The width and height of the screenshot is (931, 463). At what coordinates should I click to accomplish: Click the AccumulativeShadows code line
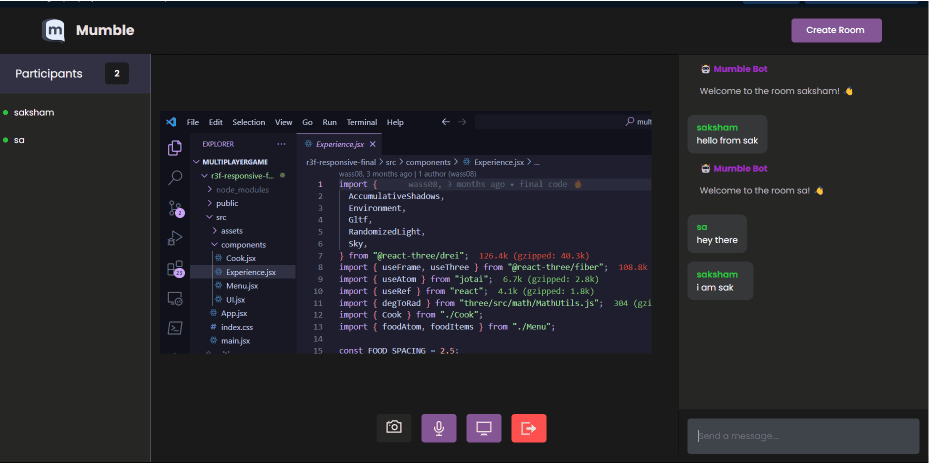pyautogui.click(x=397, y=196)
